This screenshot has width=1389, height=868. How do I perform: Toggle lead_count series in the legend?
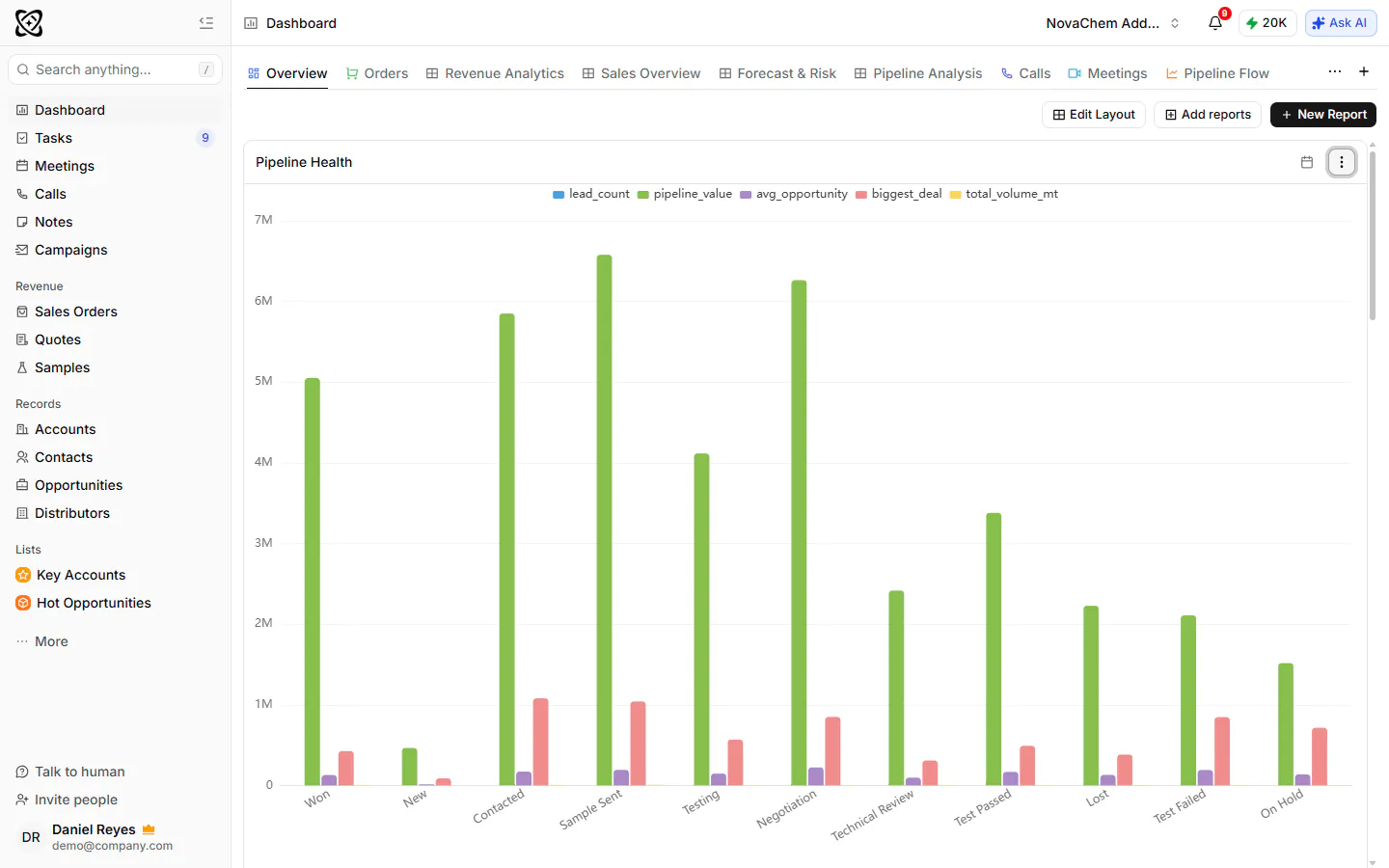coord(591,194)
